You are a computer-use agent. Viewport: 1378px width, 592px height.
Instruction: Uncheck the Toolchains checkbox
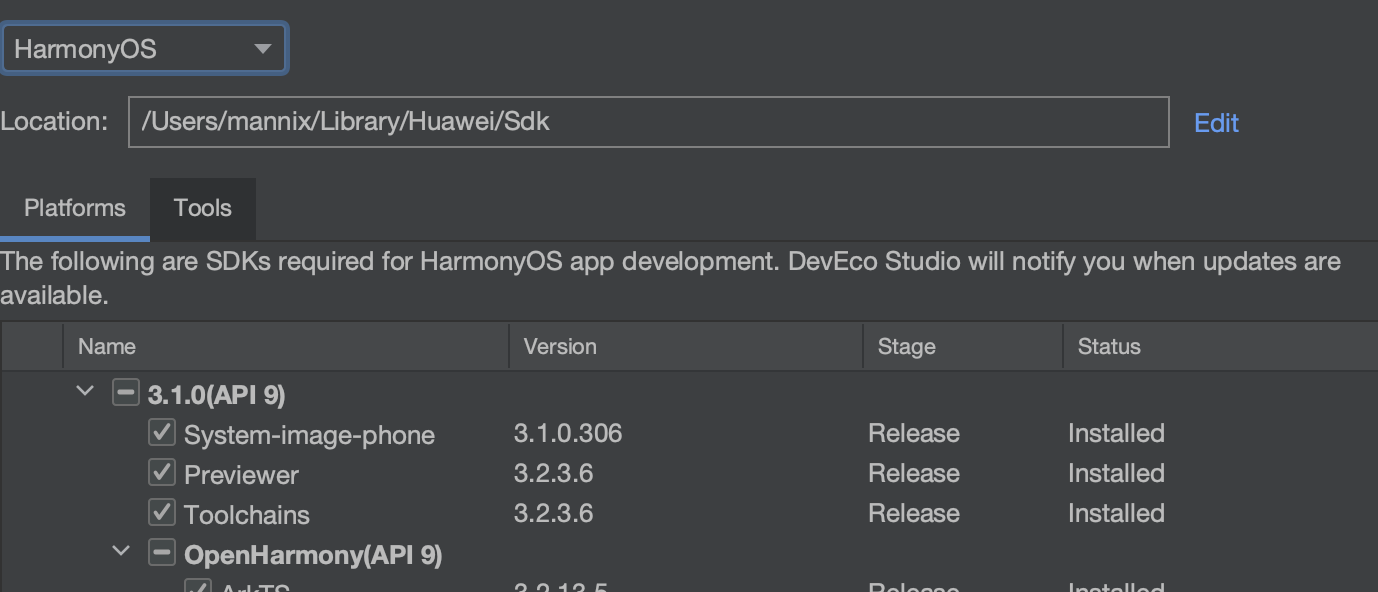[x=161, y=512]
